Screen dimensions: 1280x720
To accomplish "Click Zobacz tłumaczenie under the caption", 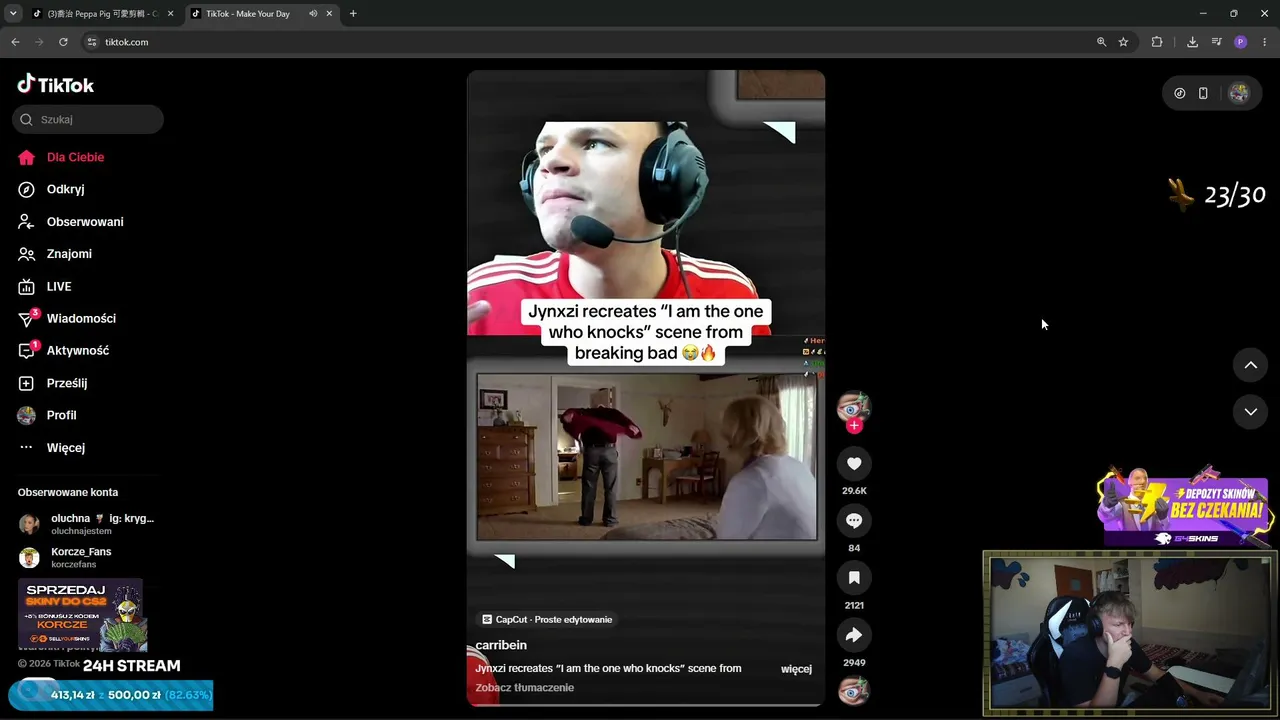I will (525, 688).
